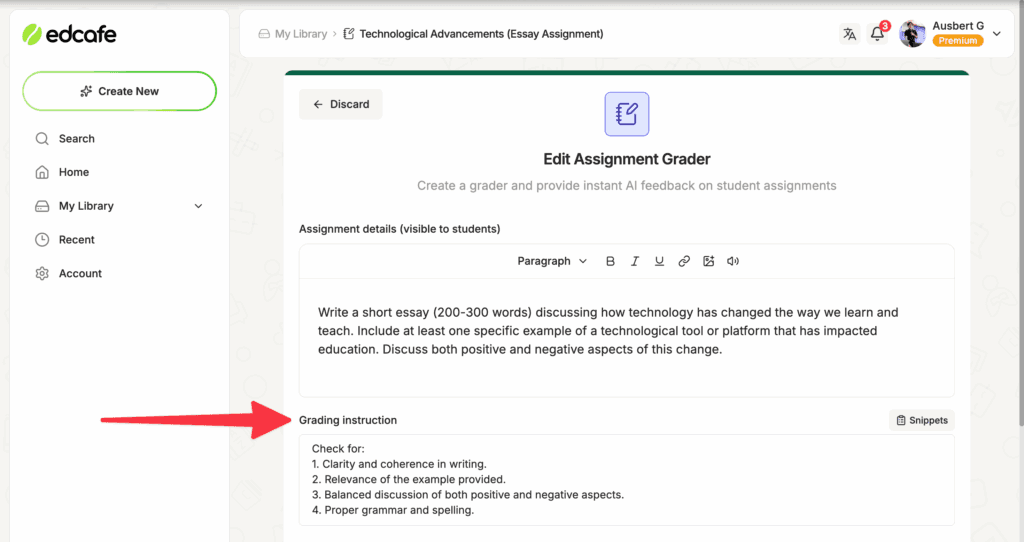Insert image using the image icon
The height and width of the screenshot is (542, 1024).
708,261
